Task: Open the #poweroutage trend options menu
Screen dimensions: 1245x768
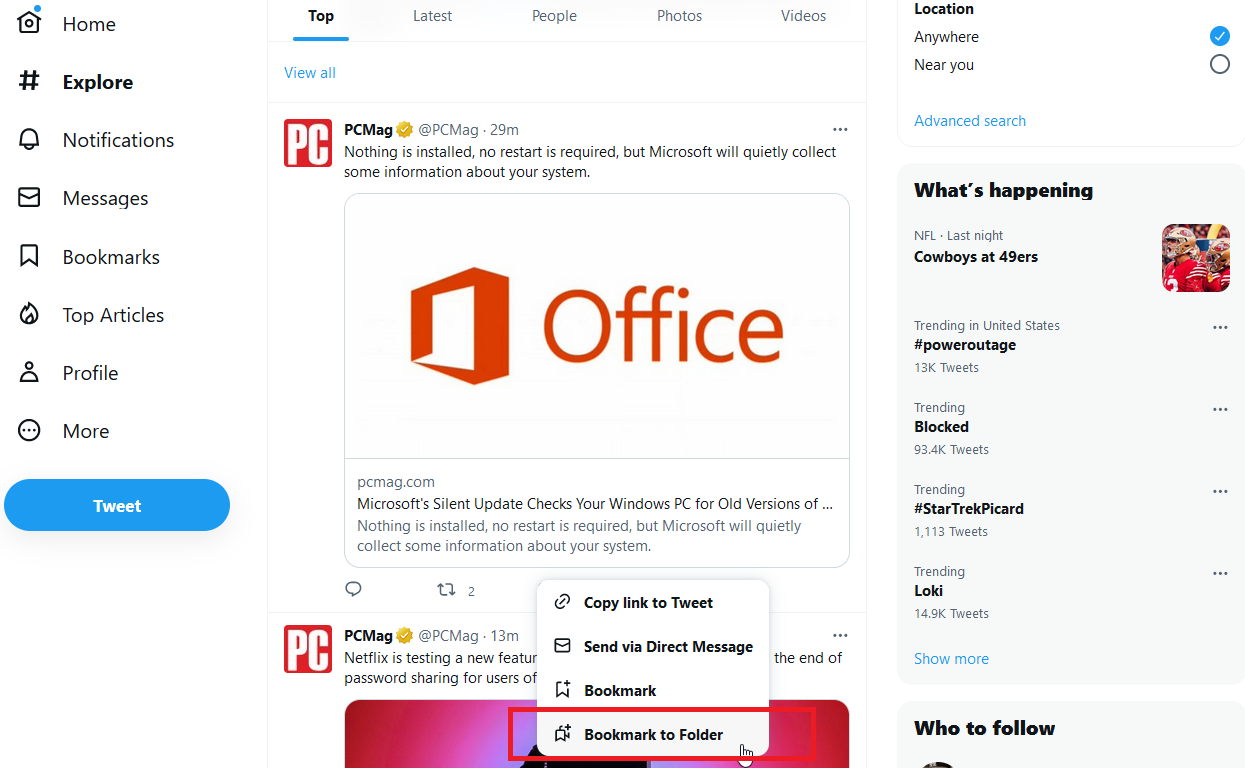Action: [1219, 327]
